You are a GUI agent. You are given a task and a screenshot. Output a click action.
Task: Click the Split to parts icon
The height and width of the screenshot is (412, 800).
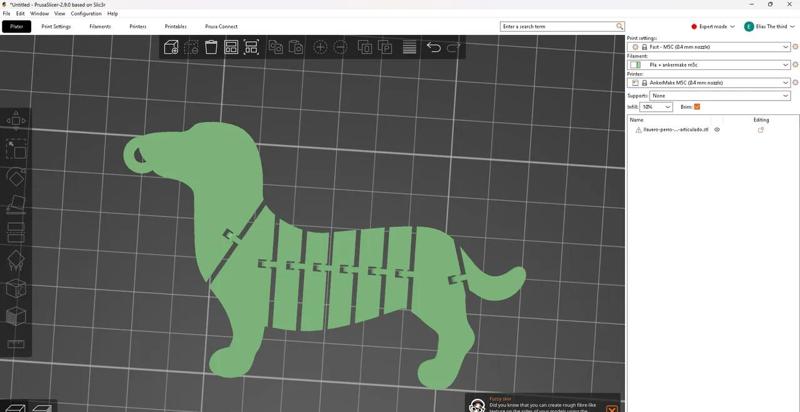pos(385,47)
